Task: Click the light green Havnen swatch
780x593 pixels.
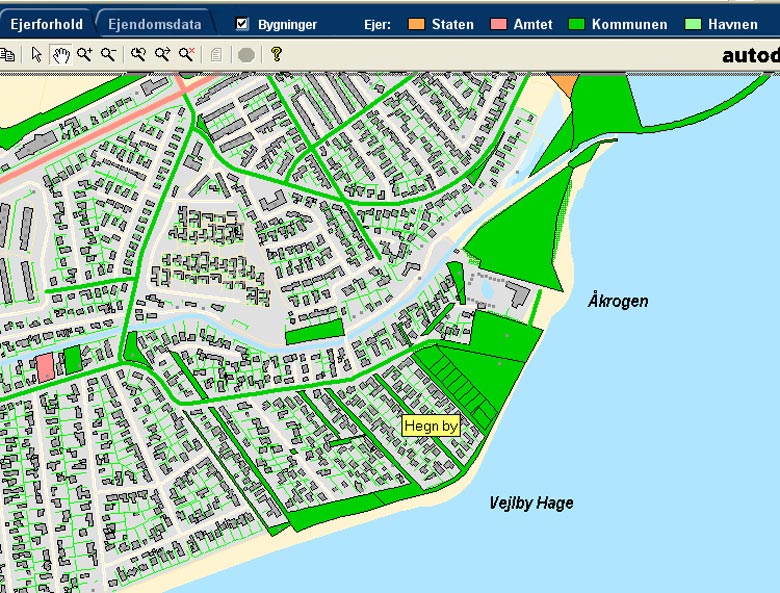Action: 693,24
